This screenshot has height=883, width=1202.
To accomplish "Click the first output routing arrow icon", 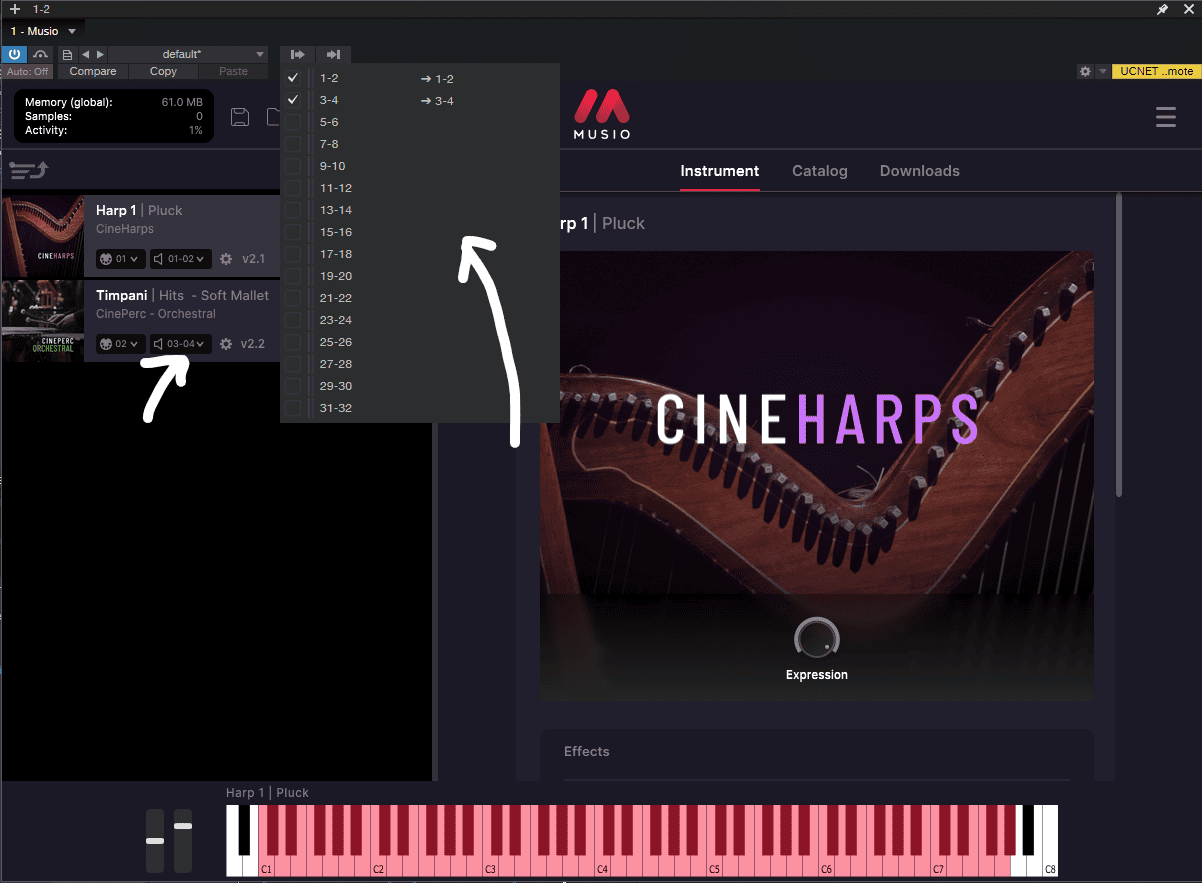I will click(297, 54).
